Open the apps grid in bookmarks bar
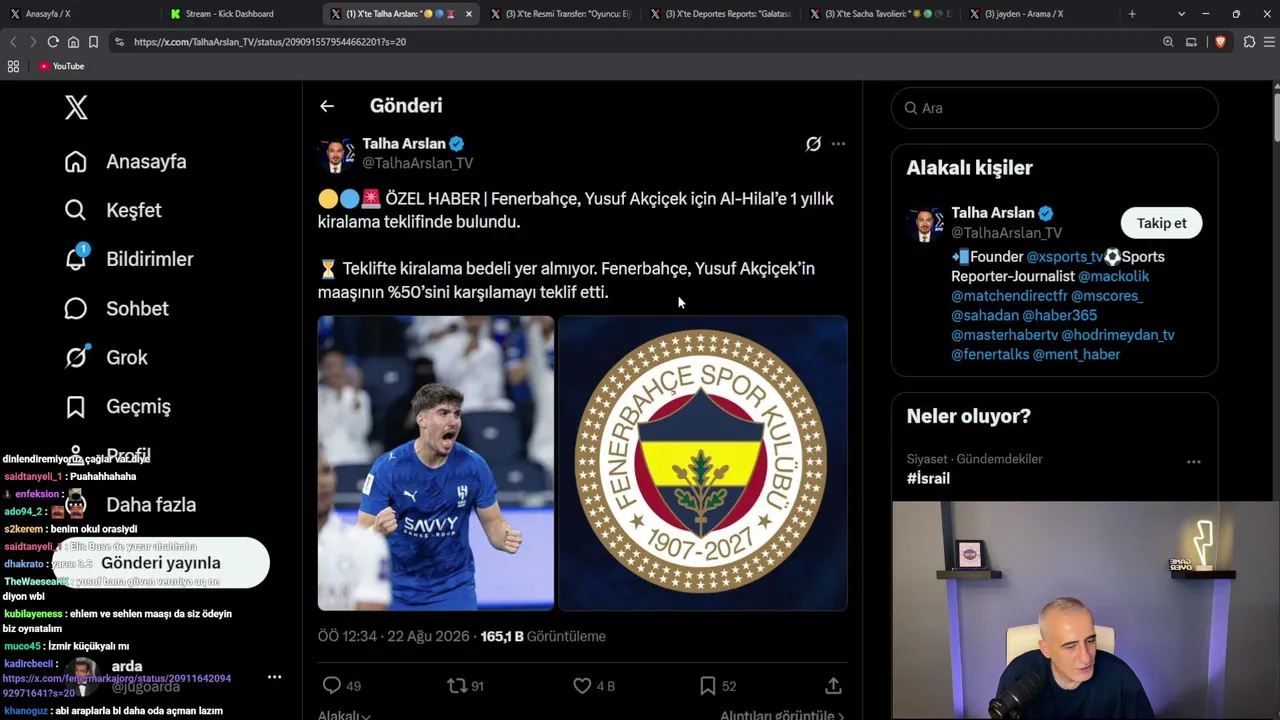Screen dimensions: 1280x720 click(x=13, y=66)
